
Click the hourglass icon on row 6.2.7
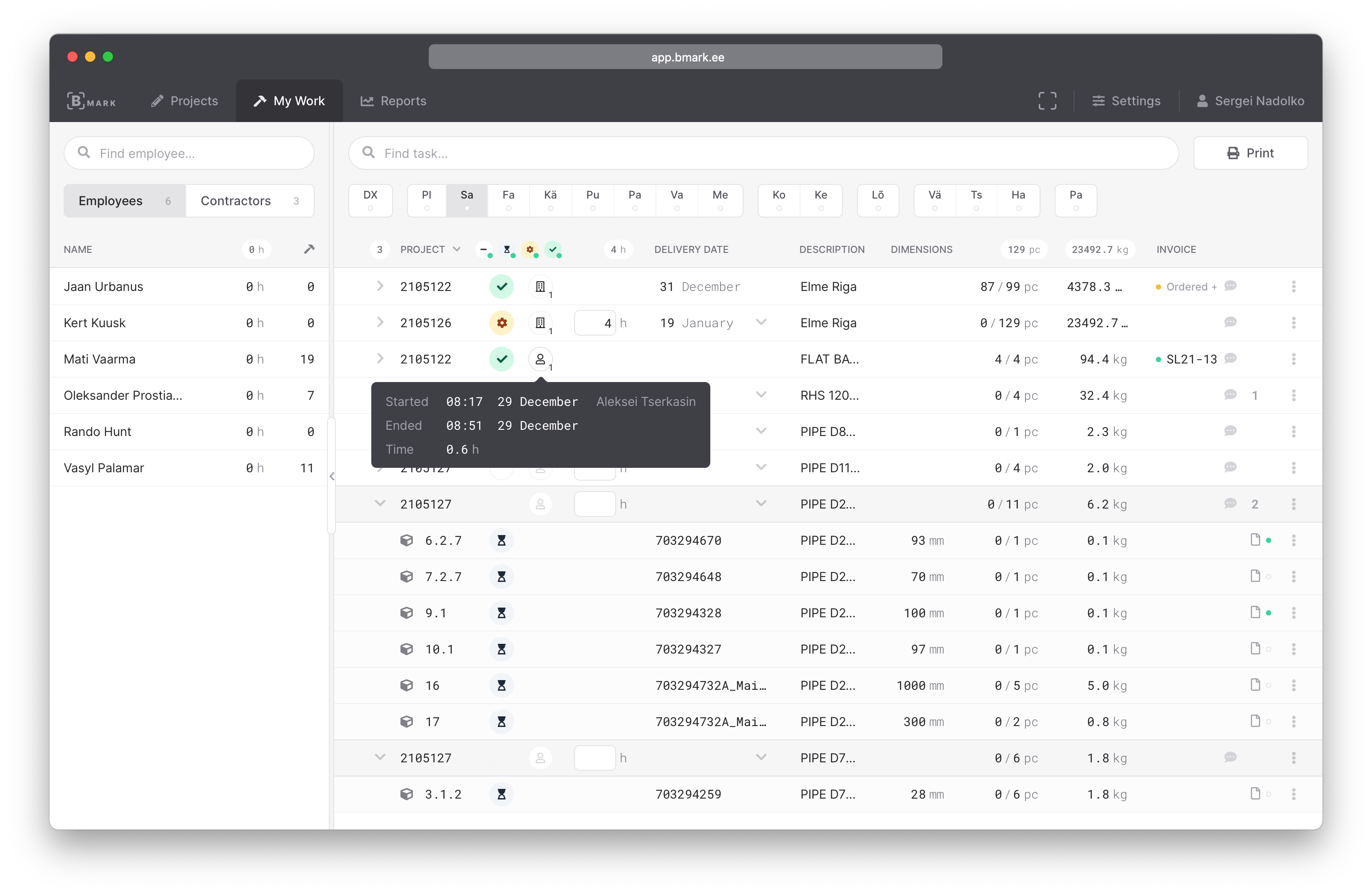pyautogui.click(x=500, y=540)
